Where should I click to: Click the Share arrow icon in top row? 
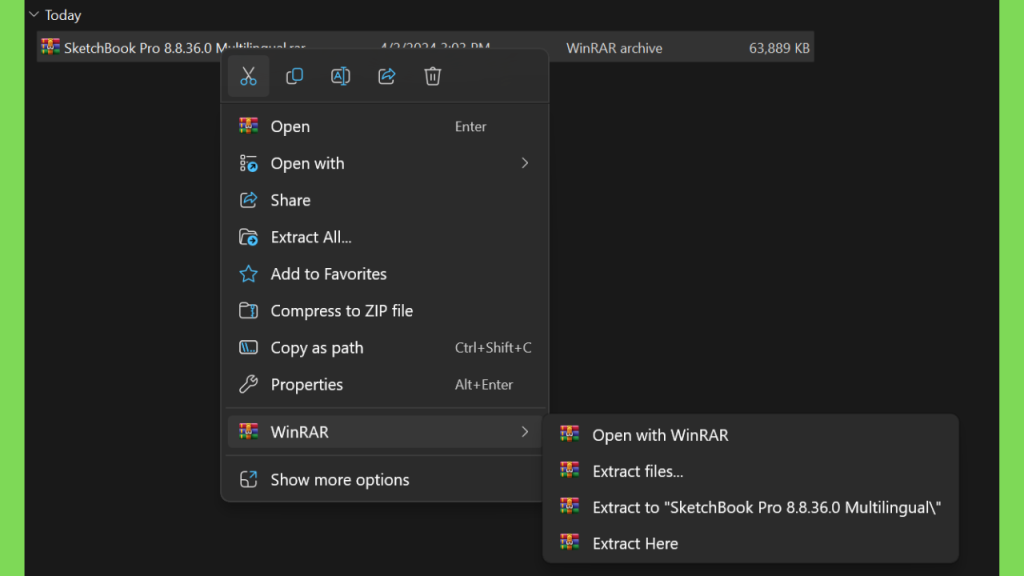387,76
